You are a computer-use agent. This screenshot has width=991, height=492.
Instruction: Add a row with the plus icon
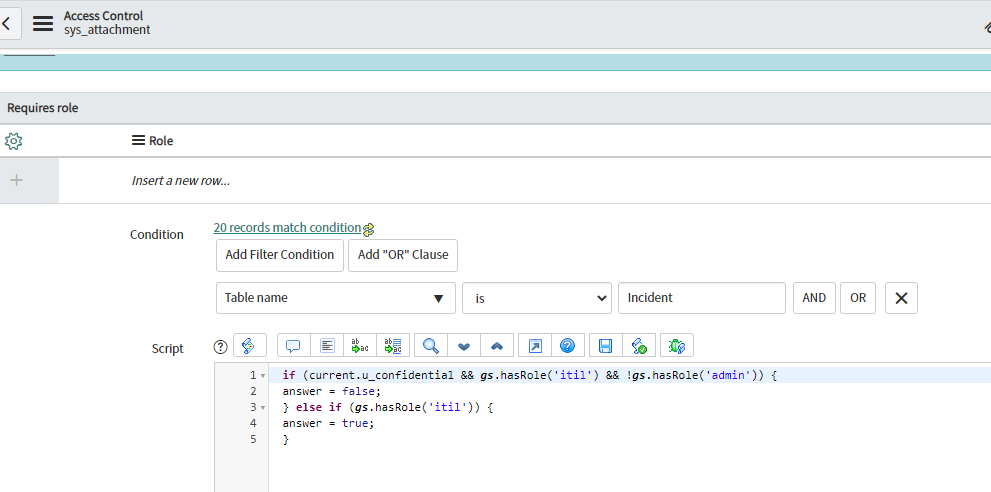(16, 180)
